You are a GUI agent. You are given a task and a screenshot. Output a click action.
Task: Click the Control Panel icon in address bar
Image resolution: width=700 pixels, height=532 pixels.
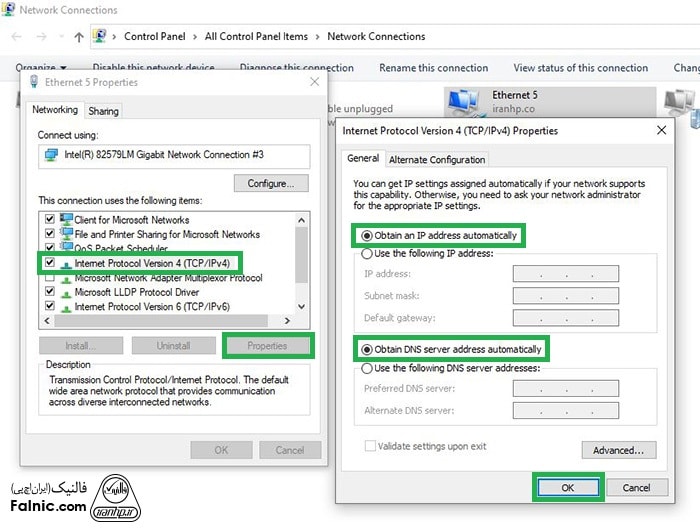point(101,37)
